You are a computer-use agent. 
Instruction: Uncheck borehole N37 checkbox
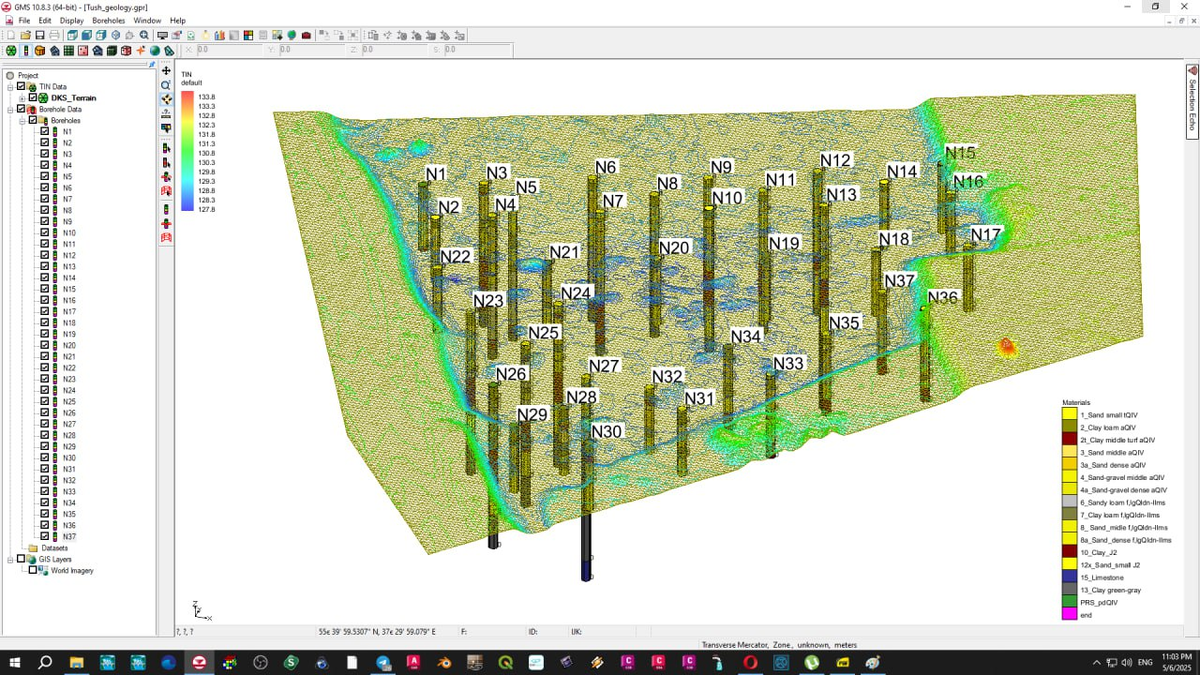[x=44, y=536]
